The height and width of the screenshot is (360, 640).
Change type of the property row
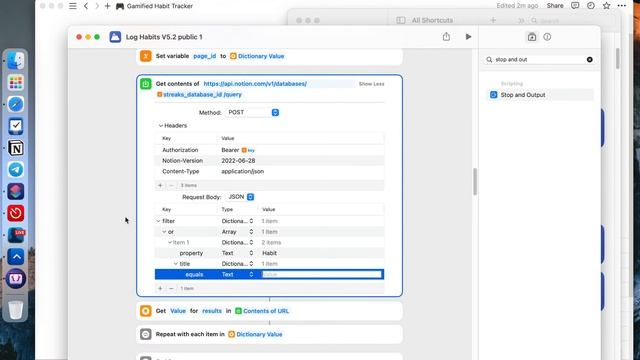click(238, 253)
